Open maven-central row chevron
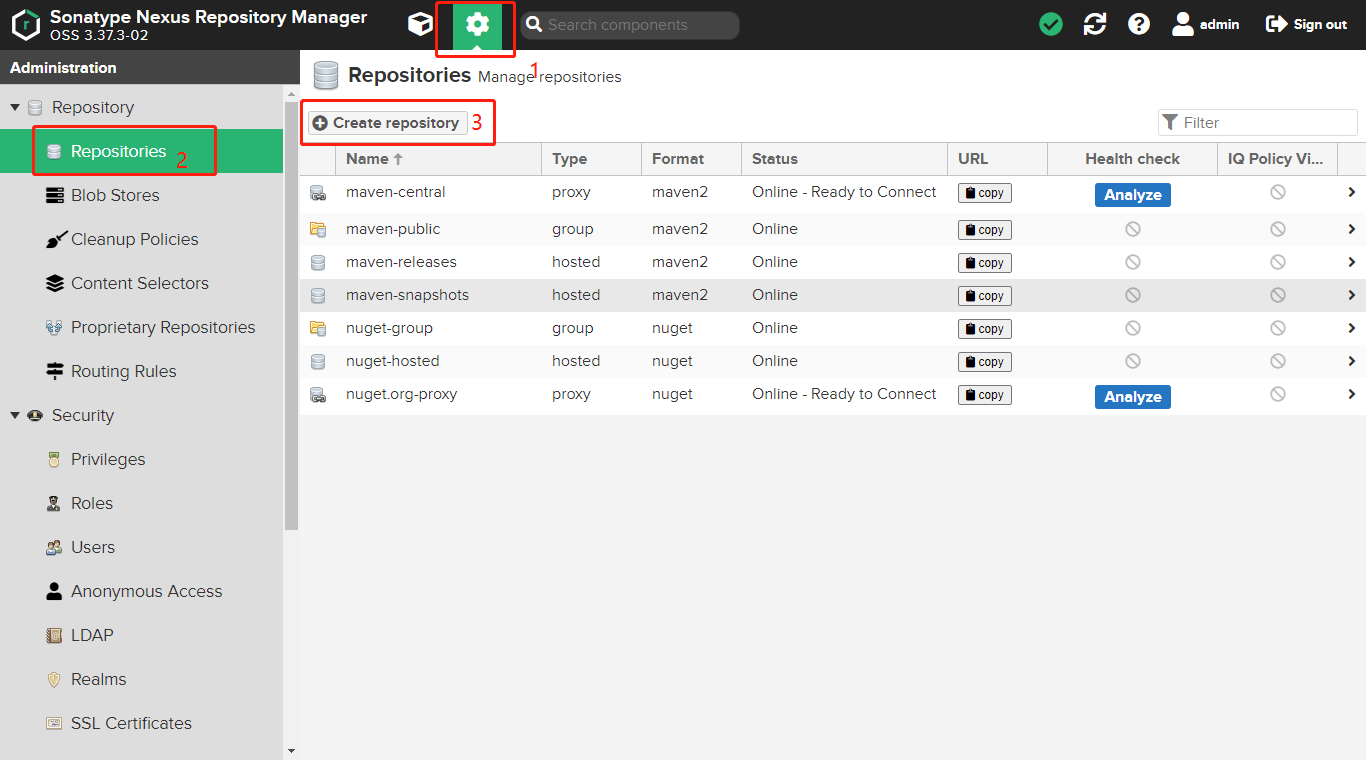This screenshot has width=1366, height=760. tap(1351, 192)
